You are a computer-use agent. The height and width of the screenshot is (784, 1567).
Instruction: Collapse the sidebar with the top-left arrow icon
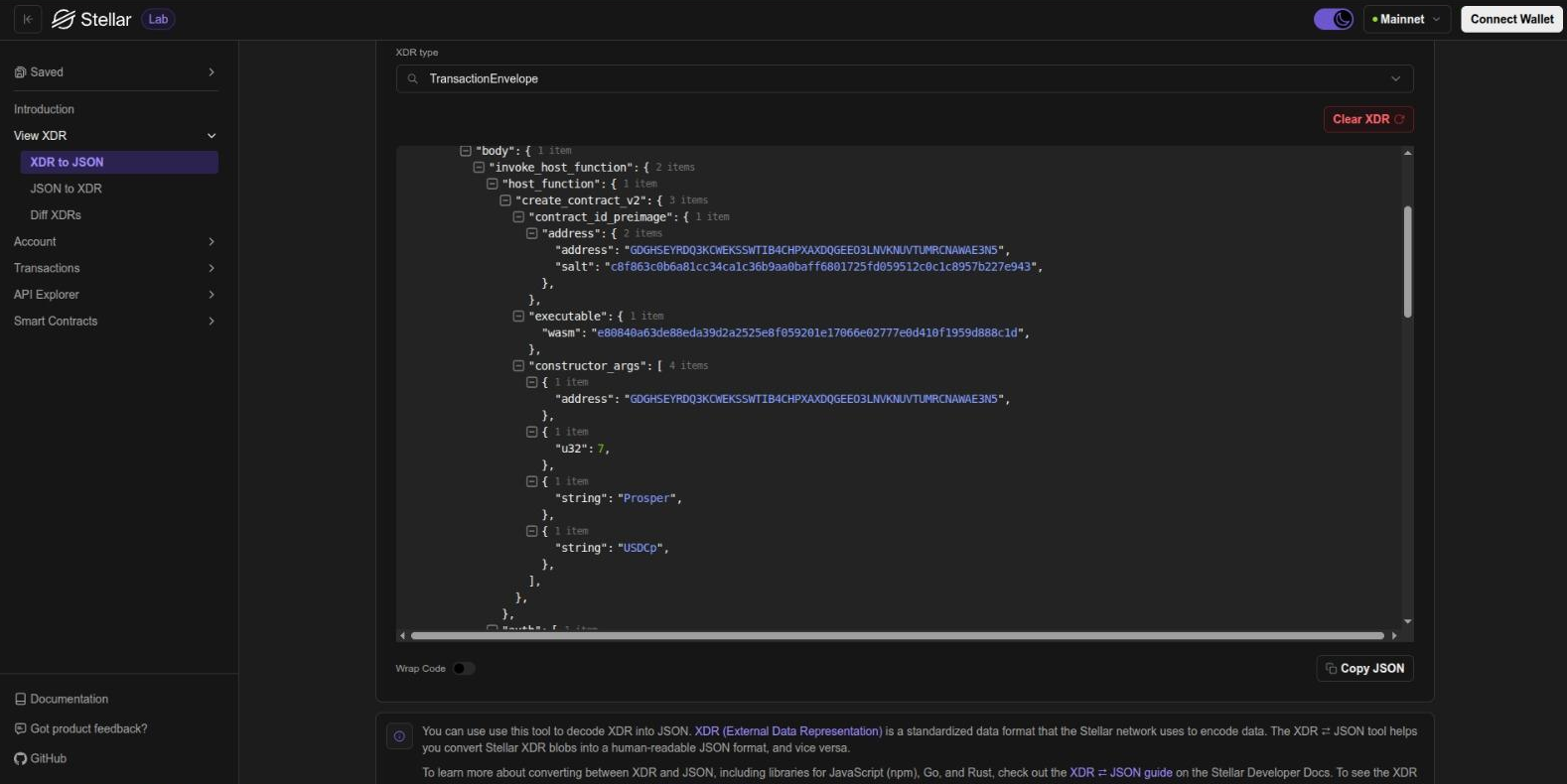point(28,19)
